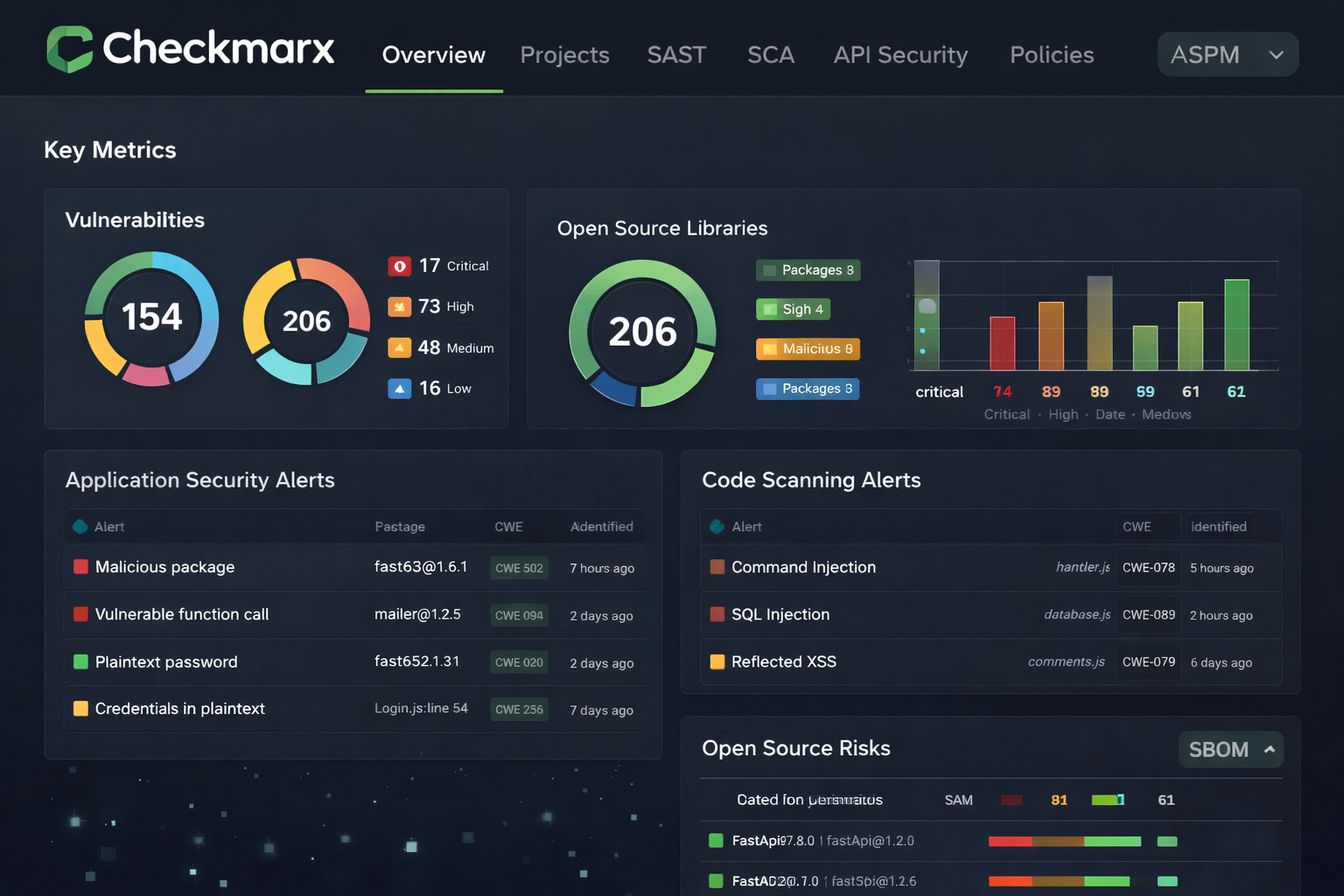Click red marker beside Malicious package
Image resolution: width=1344 pixels, height=896 pixels.
pos(80,567)
